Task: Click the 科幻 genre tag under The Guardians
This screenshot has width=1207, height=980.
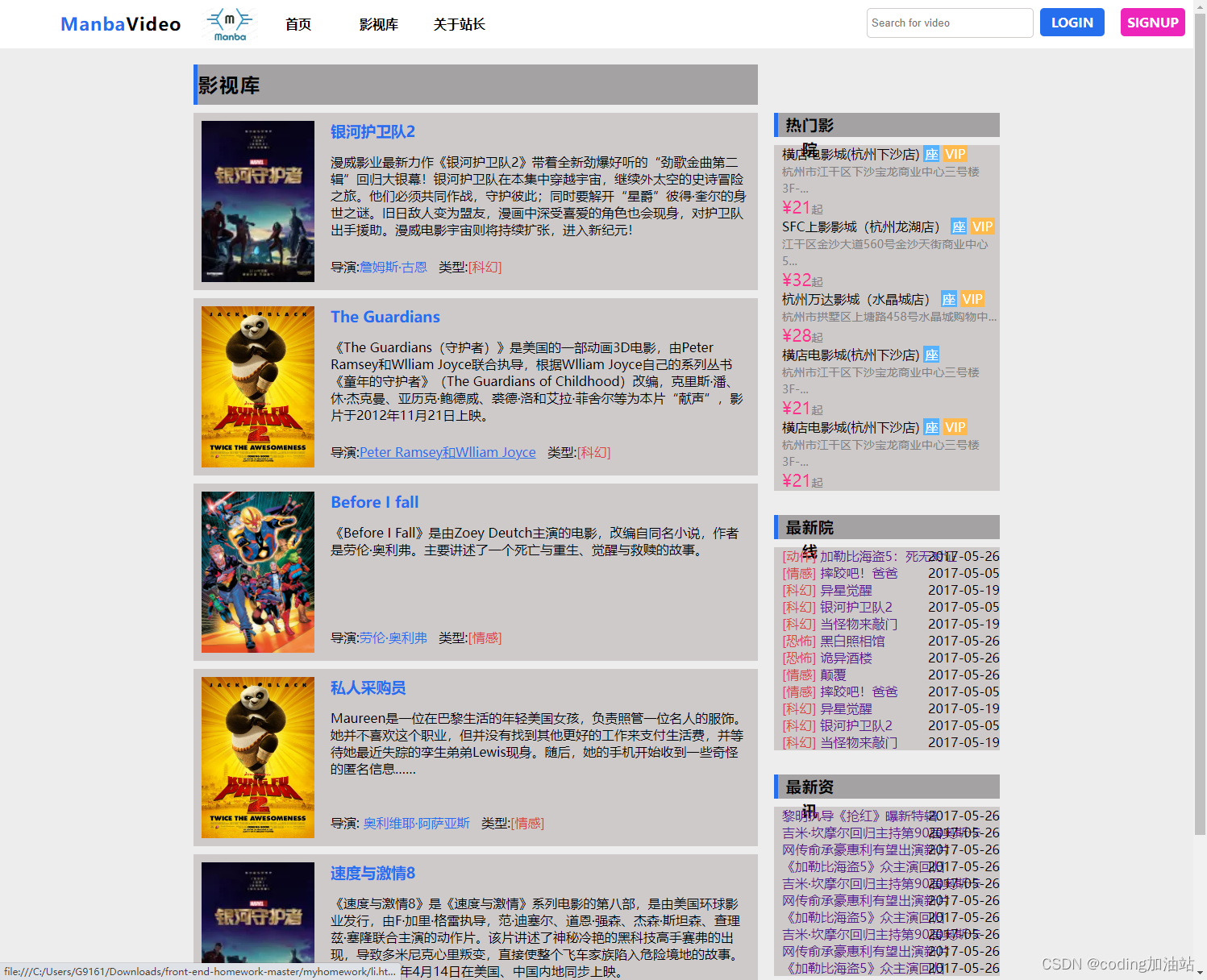Action: click(x=593, y=452)
